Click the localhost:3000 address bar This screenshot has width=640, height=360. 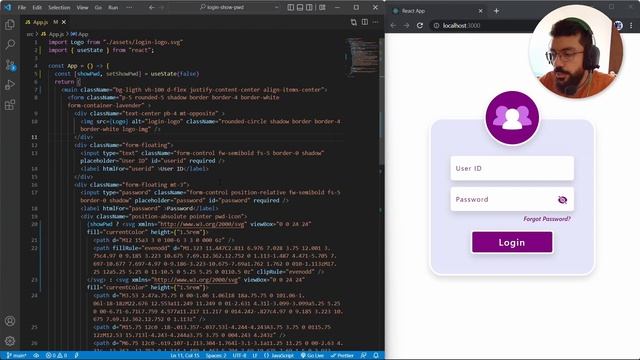coord(462,25)
